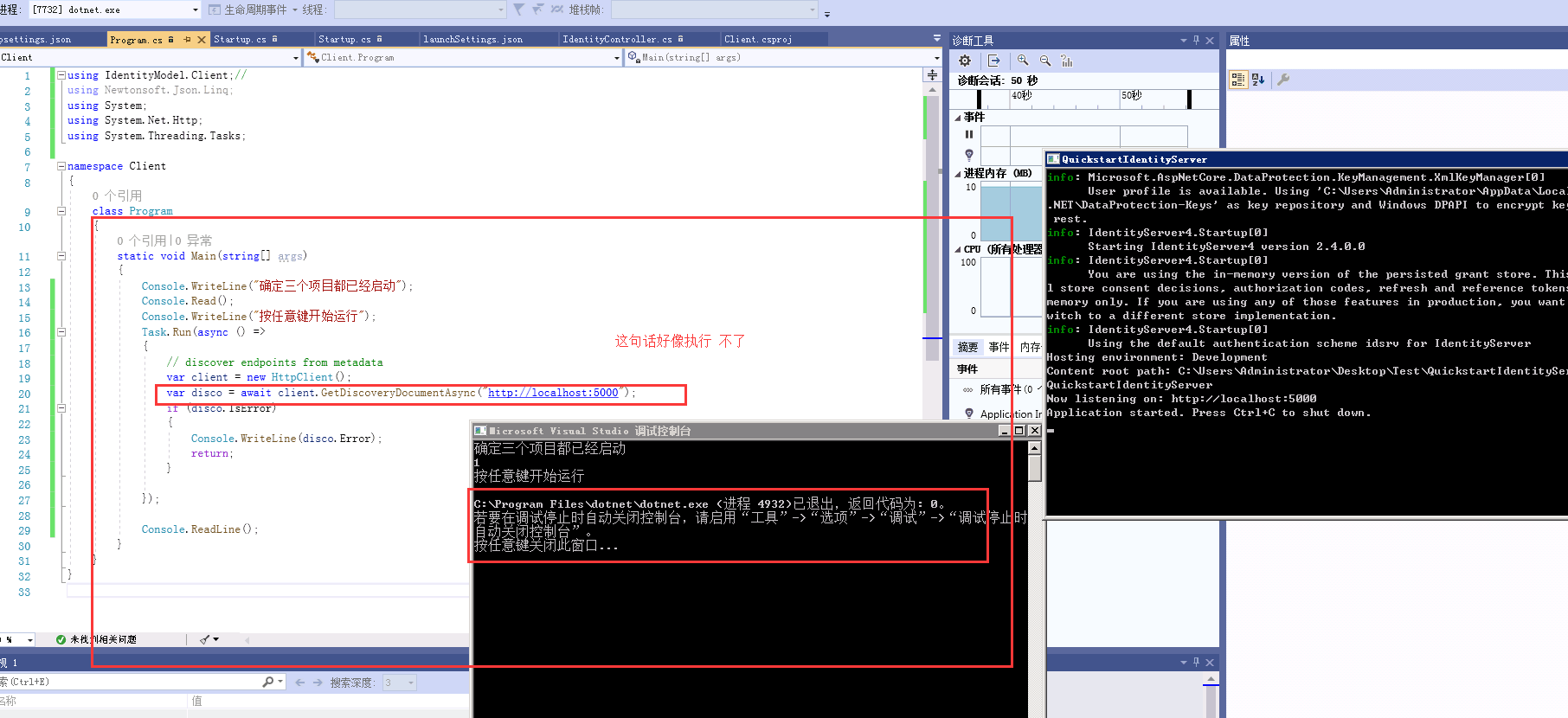Click the green no-issues-found status icon
Image resolution: width=1568 pixels, height=718 pixels.
[61, 639]
